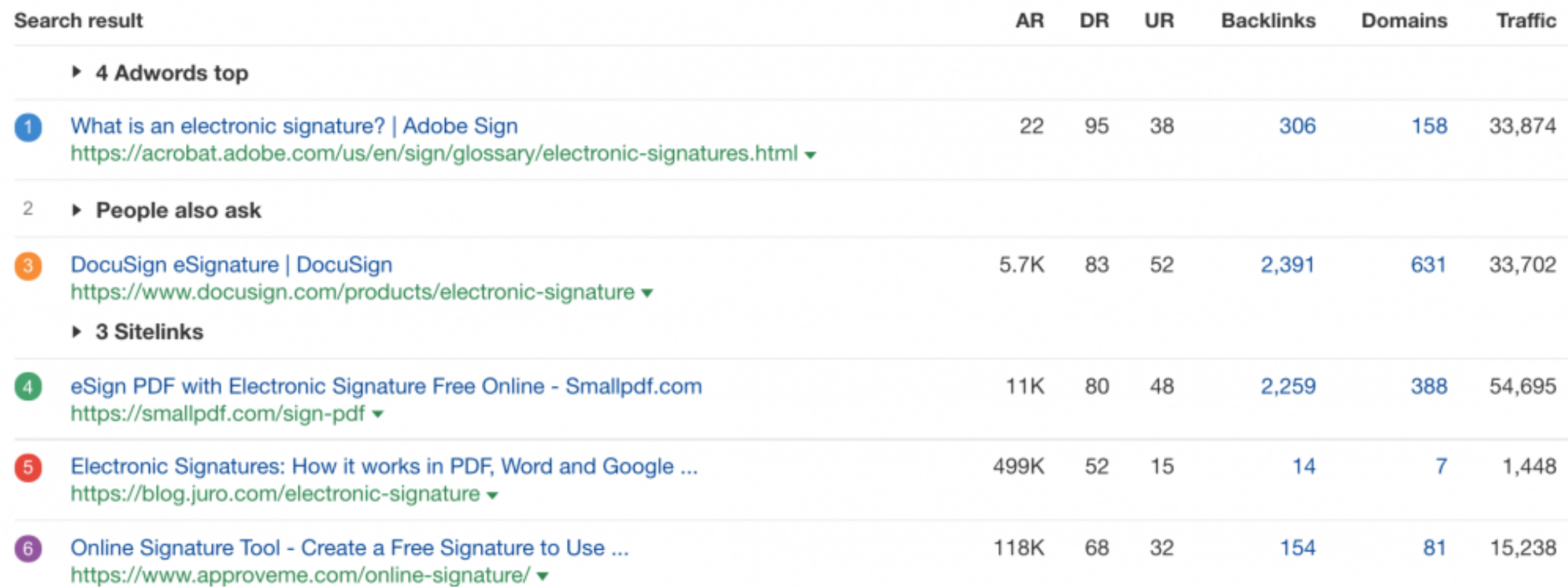Open dropdown arrow beside DocuSign URL
Screen dimensions: 1568x587
click(647, 293)
